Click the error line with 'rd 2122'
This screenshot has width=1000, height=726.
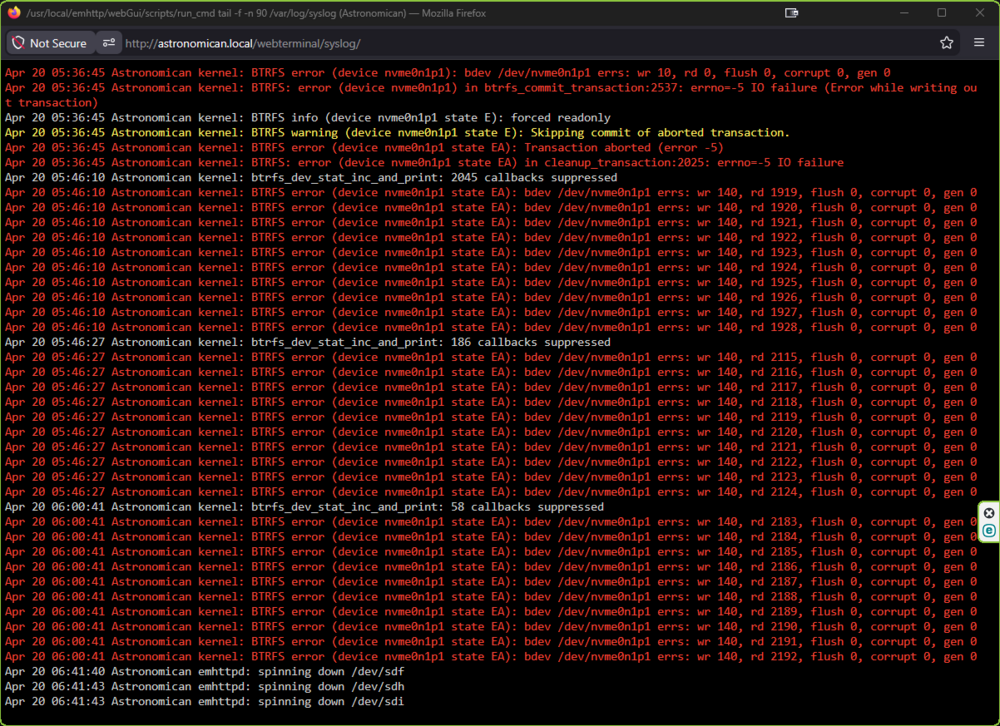[x=491, y=463]
